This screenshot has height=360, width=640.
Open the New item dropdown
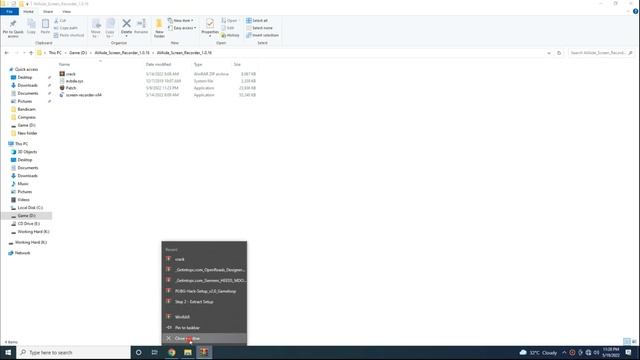[181, 20]
